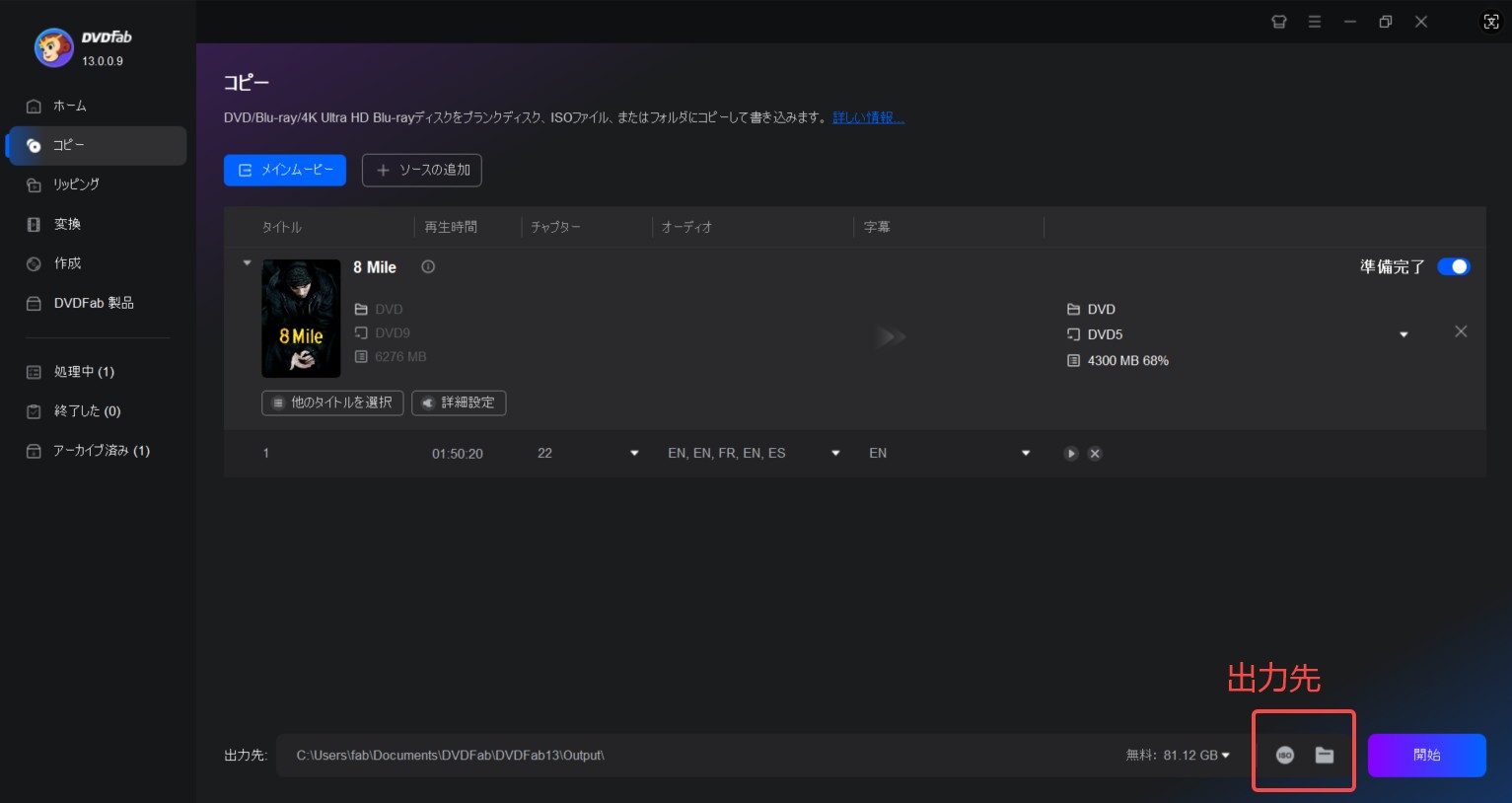Choose other titles (他のタイトルを選択)
This screenshot has height=803, width=1512.
click(332, 402)
